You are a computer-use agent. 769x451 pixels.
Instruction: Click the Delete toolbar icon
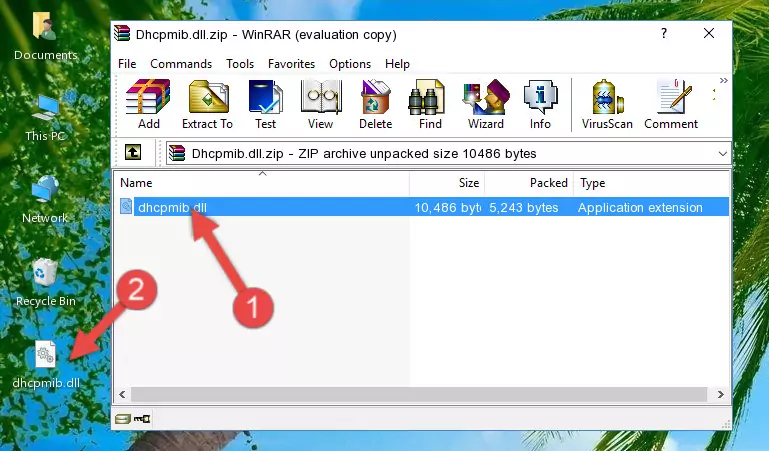click(x=376, y=104)
